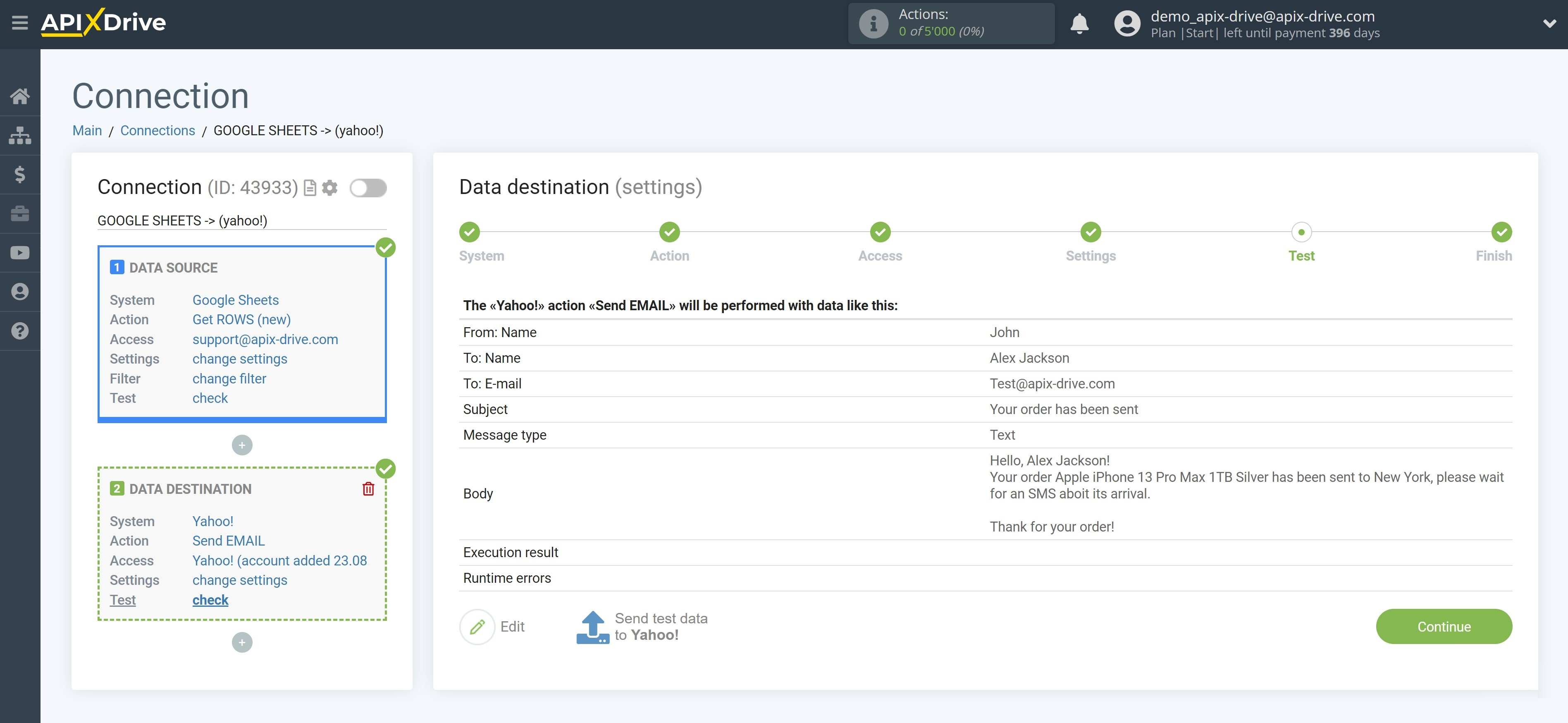The width and height of the screenshot is (1568, 723).
Task: Click the DATA SOURCE header
Action: click(173, 267)
